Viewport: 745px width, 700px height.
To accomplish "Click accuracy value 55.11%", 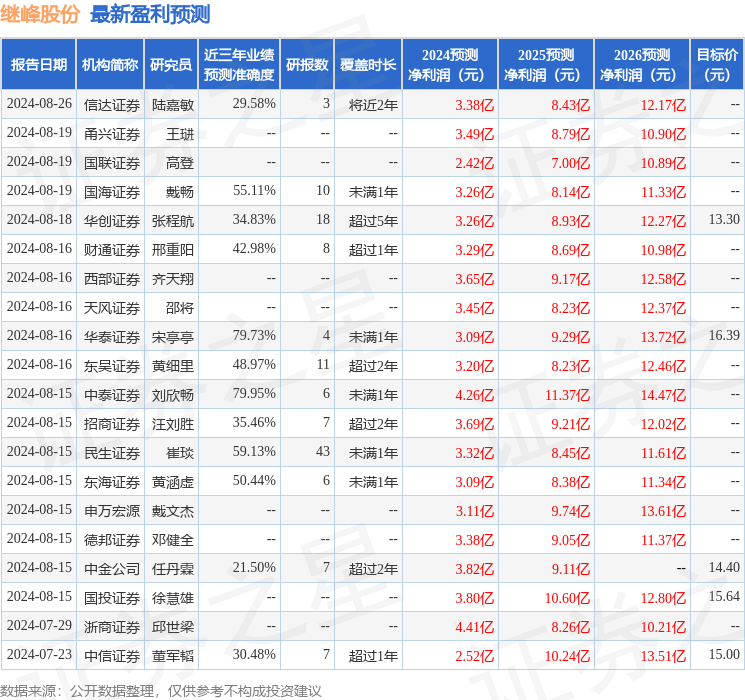I will click(x=254, y=190).
